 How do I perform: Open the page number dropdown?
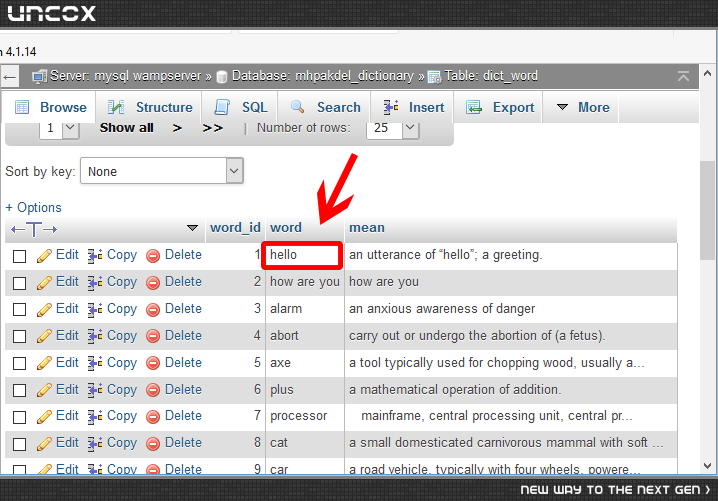pyautogui.click(x=60, y=128)
